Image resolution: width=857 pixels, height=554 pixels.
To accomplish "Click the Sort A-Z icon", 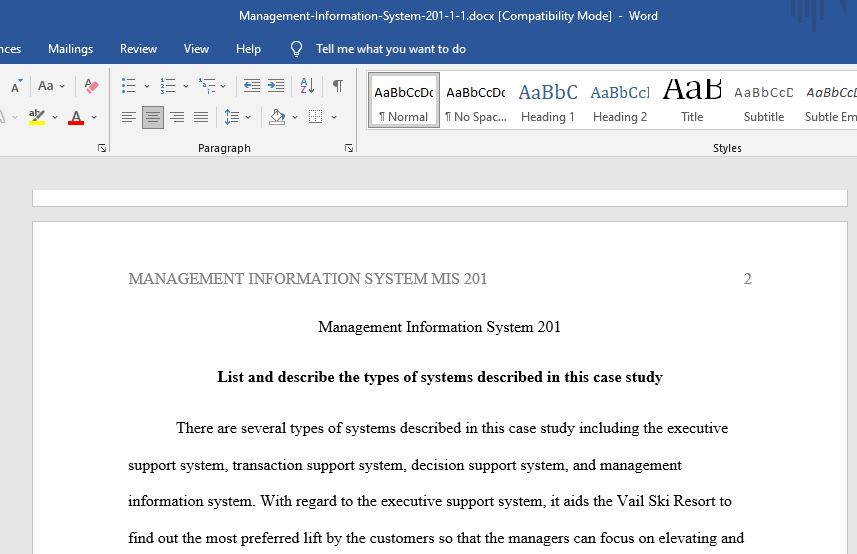I will click(x=307, y=86).
